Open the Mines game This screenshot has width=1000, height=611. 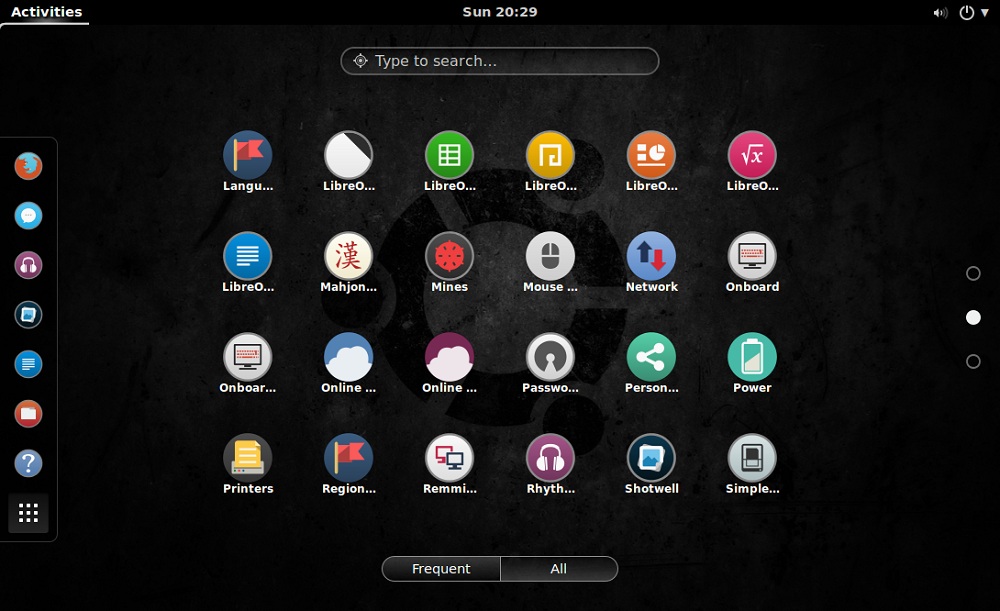click(x=449, y=256)
